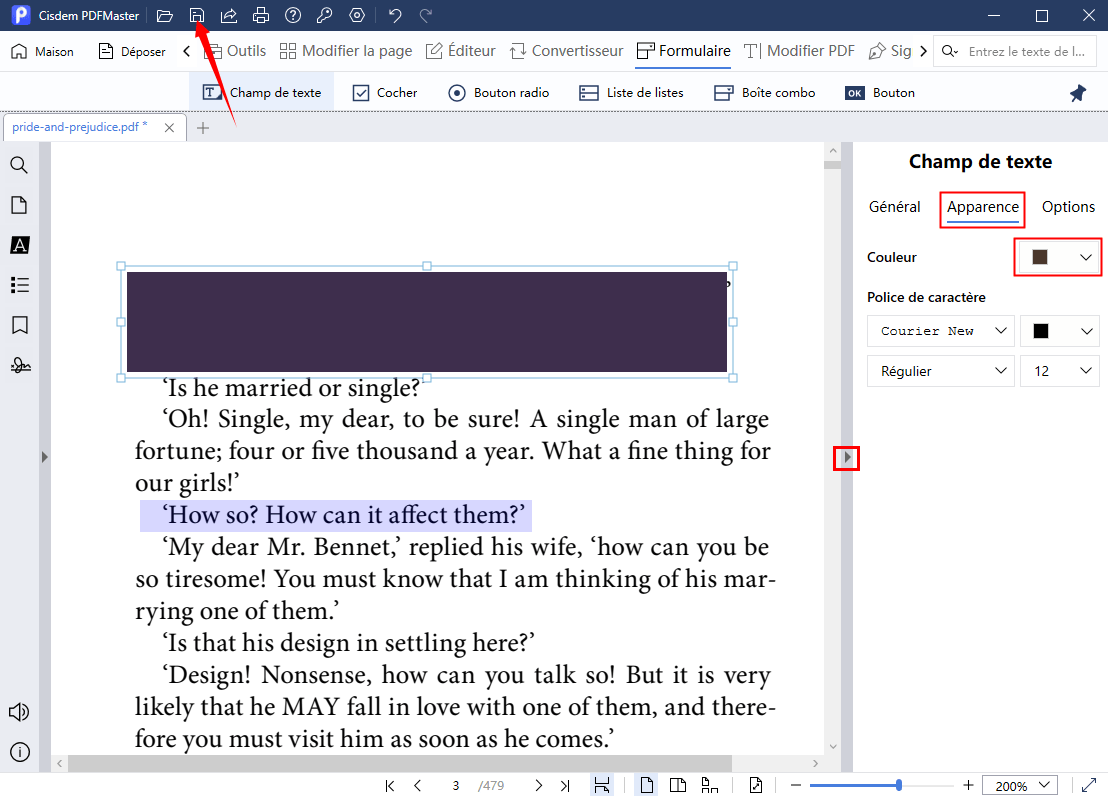The image size is (1108, 796).
Task: Open the Options properties tab
Action: click(1068, 207)
